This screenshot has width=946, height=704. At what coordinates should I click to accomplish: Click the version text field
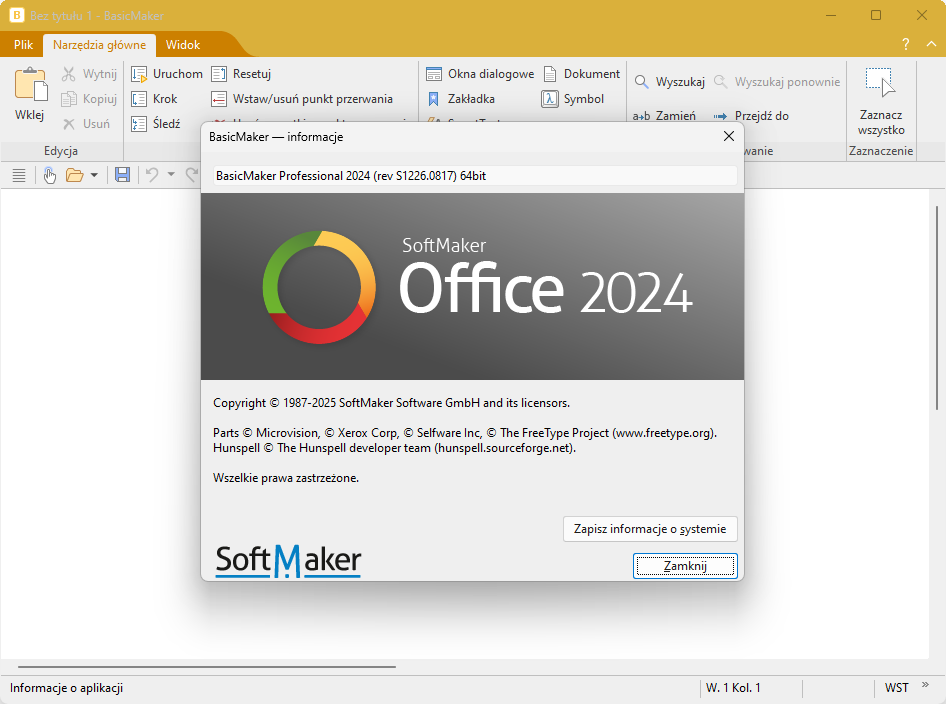[475, 176]
